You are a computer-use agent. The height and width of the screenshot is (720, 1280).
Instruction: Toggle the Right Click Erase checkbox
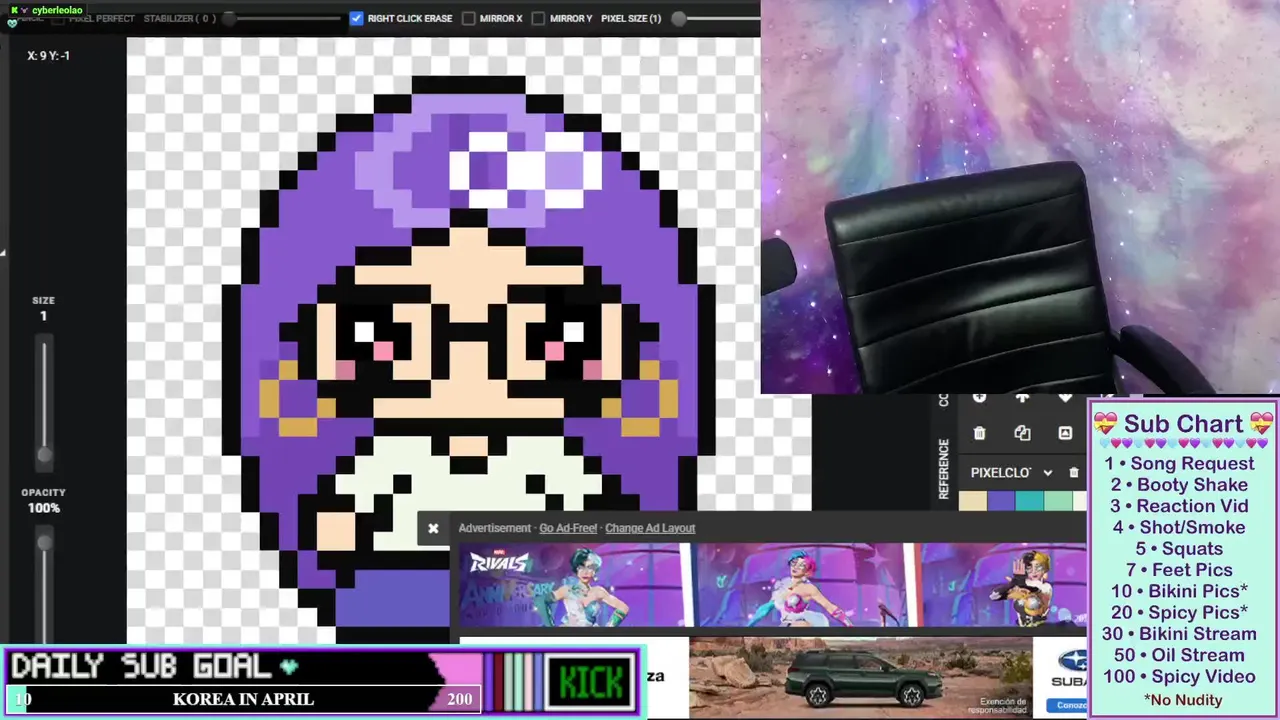click(357, 18)
